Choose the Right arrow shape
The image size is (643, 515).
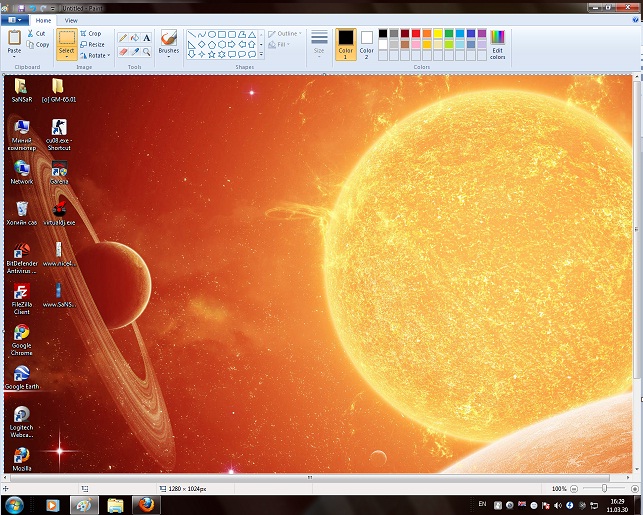click(x=232, y=44)
